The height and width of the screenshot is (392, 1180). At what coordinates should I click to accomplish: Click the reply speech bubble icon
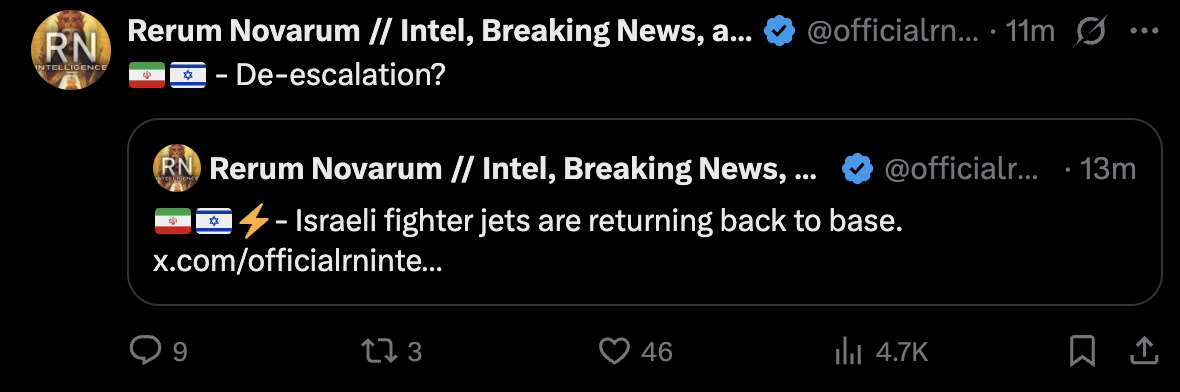point(145,351)
